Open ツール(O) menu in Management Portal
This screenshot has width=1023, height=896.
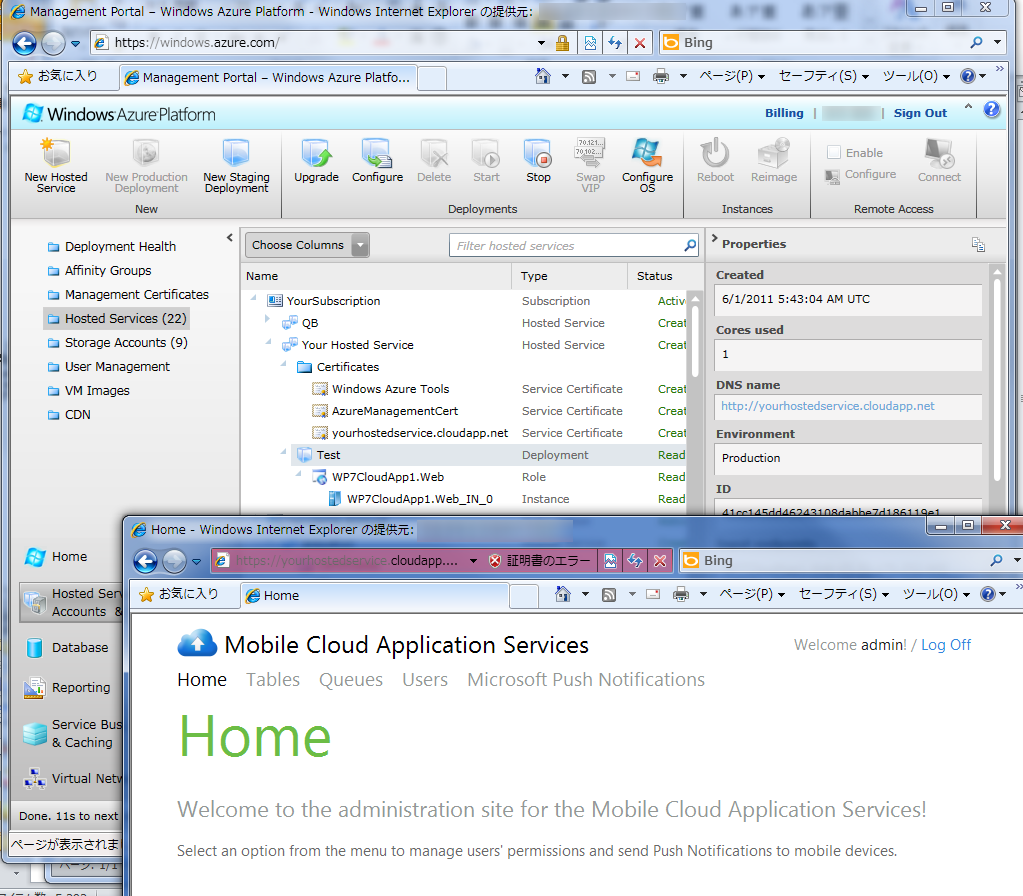[x=915, y=76]
